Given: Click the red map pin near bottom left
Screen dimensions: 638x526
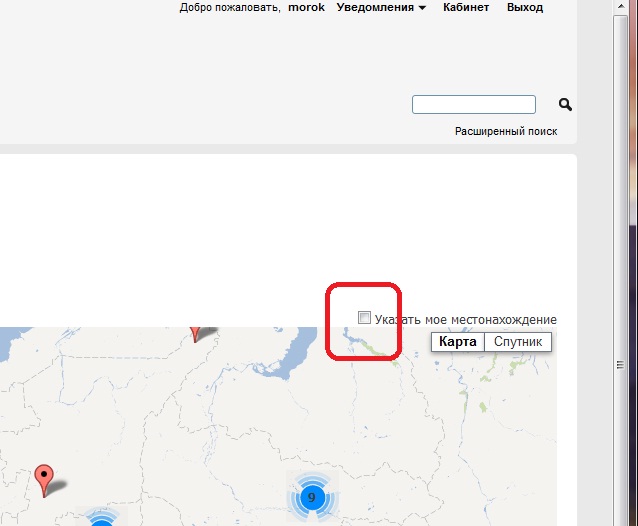Looking at the screenshot, I should (44, 481).
